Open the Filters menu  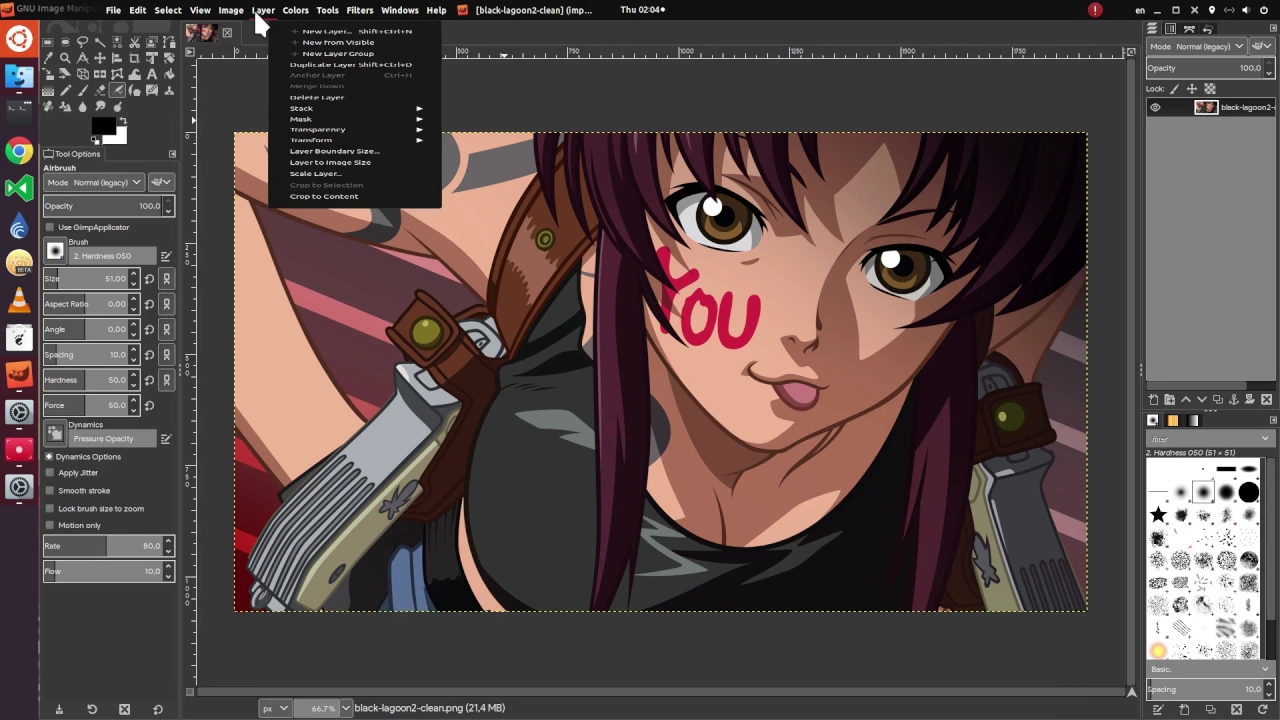359,10
